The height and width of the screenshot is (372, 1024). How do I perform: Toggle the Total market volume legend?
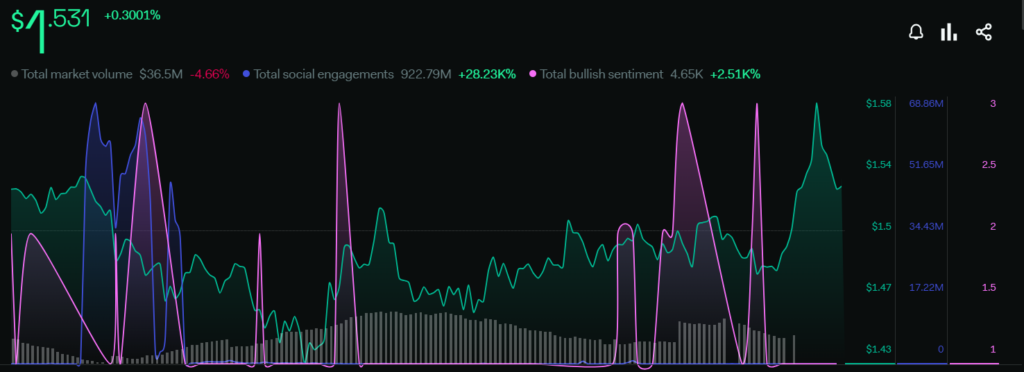point(76,74)
